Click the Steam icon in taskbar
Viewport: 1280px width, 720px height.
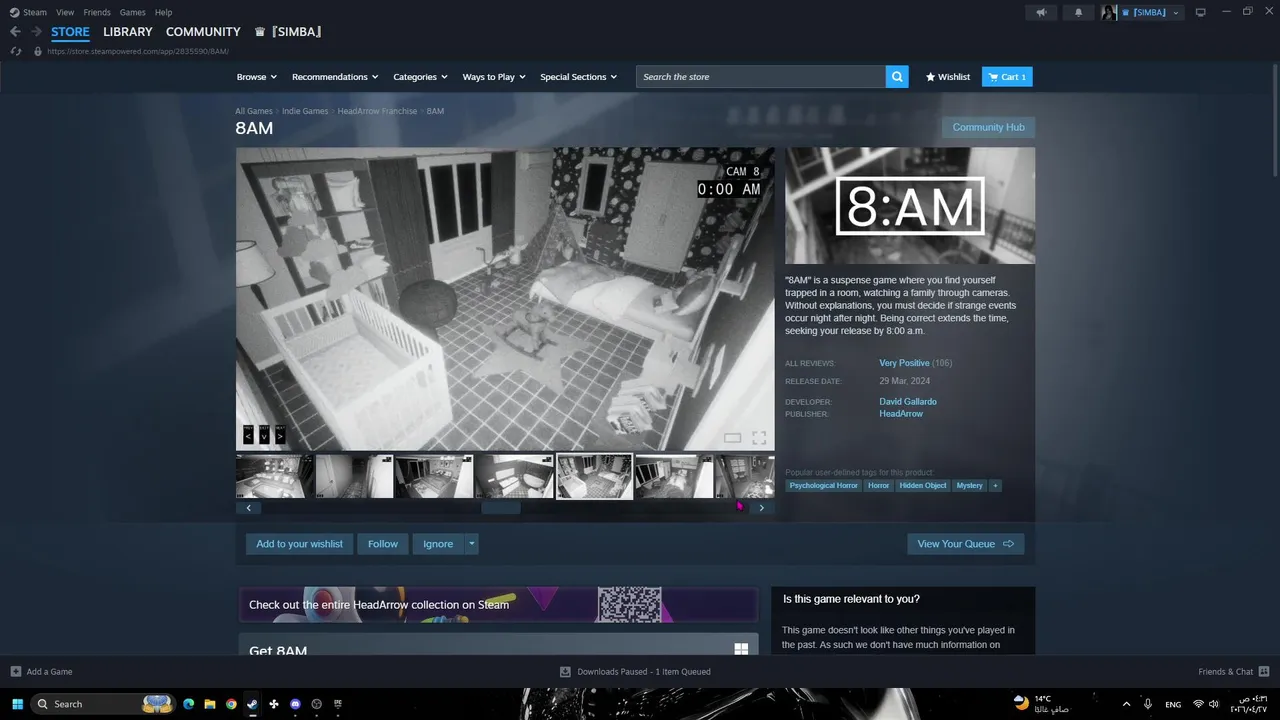click(252, 704)
